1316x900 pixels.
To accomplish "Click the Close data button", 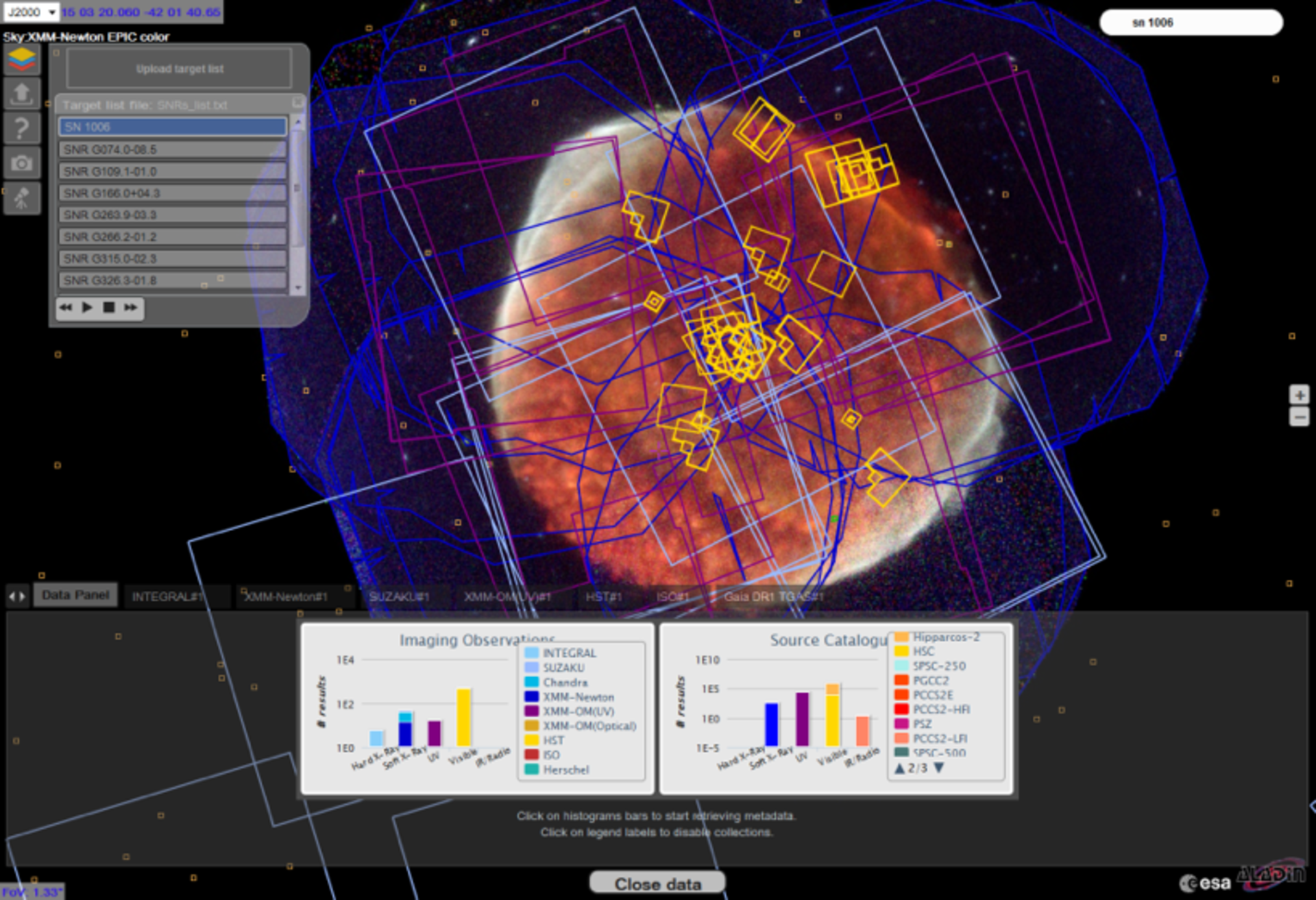I will click(657, 883).
